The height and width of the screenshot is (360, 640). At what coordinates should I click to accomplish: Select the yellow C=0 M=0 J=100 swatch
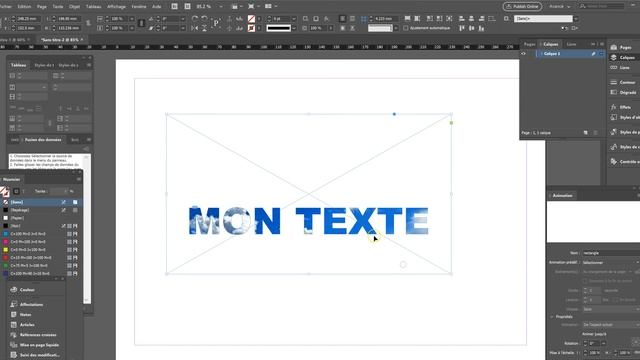tap(41, 250)
